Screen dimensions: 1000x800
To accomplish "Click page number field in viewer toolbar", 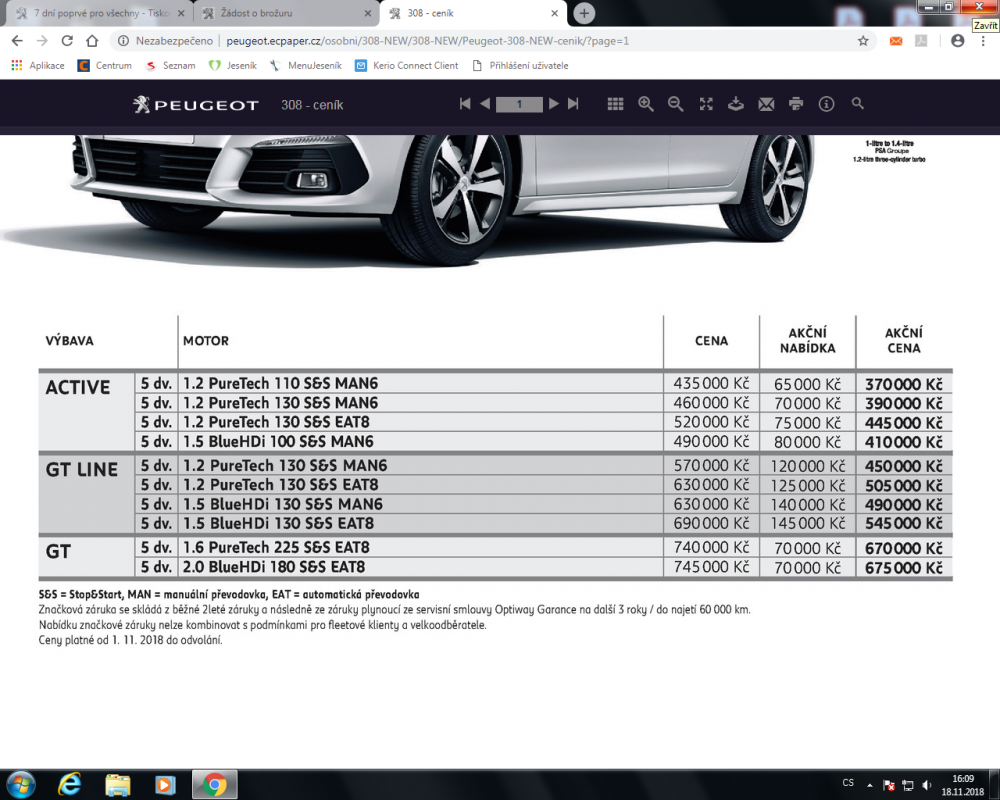I will tap(519, 105).
